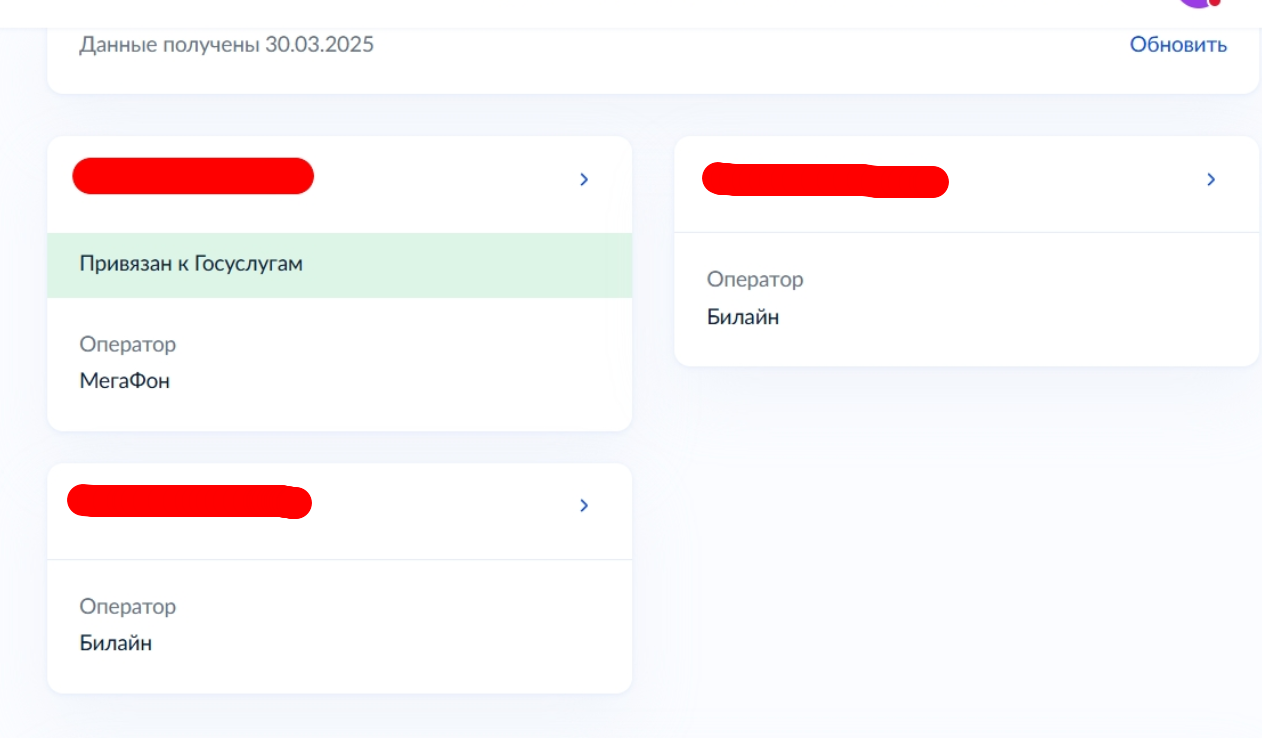The image size is (1262, 738).
Task: Click Билайн operator name in the right card
Action: tap(743, 318)
